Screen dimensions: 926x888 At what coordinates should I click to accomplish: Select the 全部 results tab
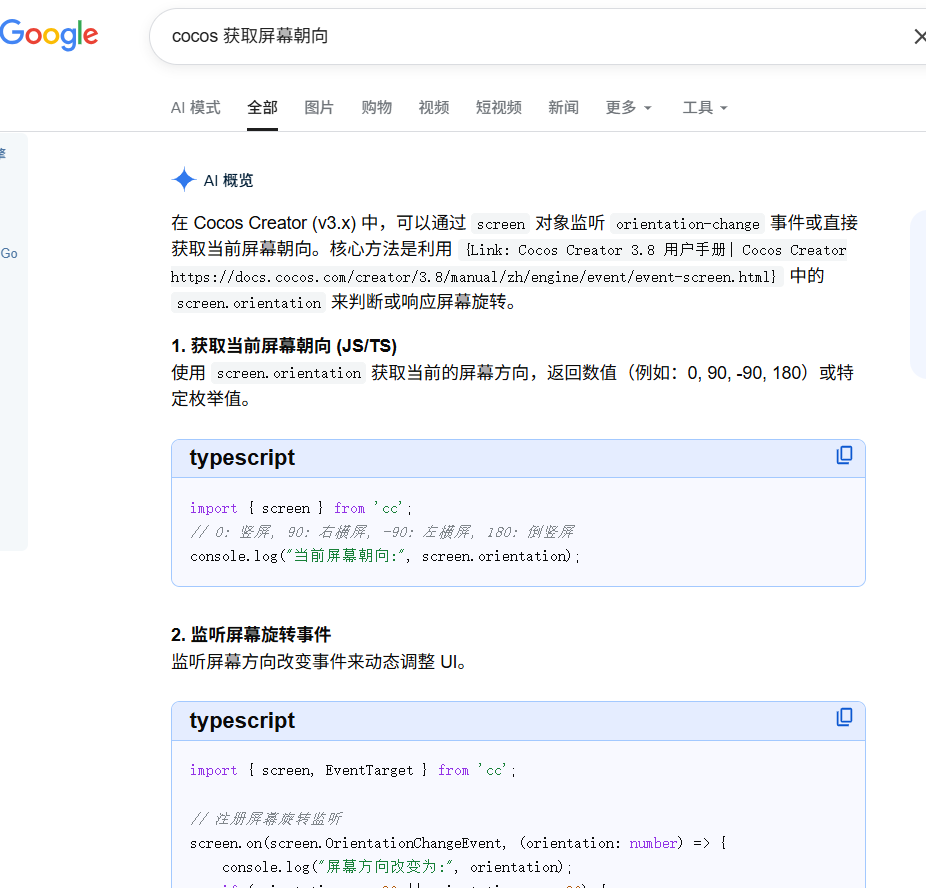coord(262,108)
